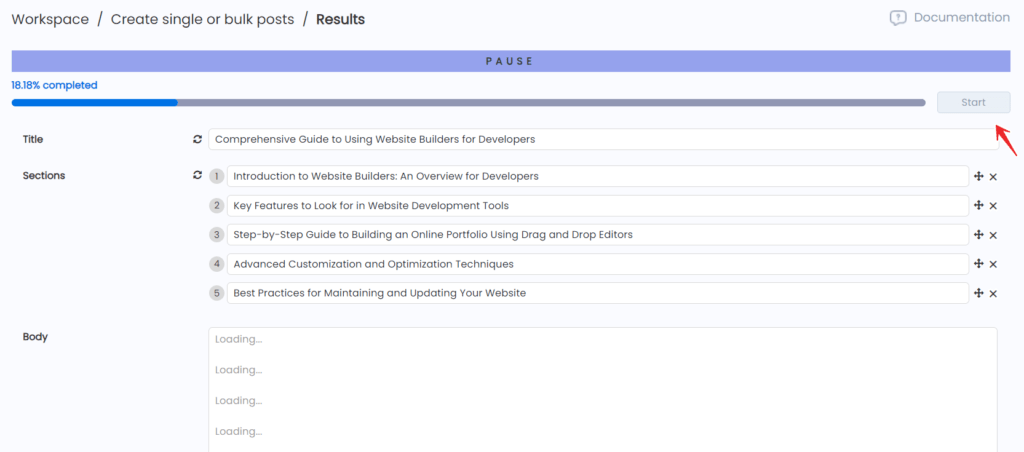The image size is (1024, 452).
Task: Open Create single or bulk posts breadcrumb
Action: point(202,20)
